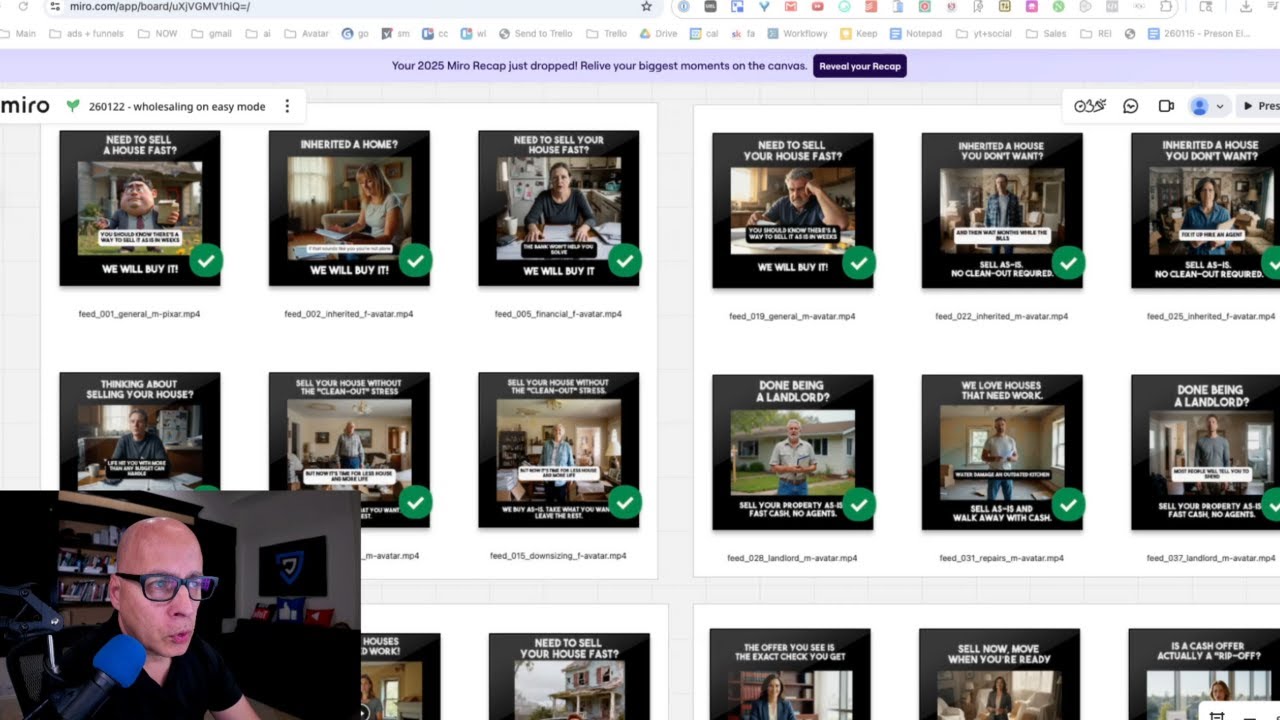Click green checkmark on feed_022_inherited_m-avatar card
The image size is (1280, 720).
click(1068, 263)
